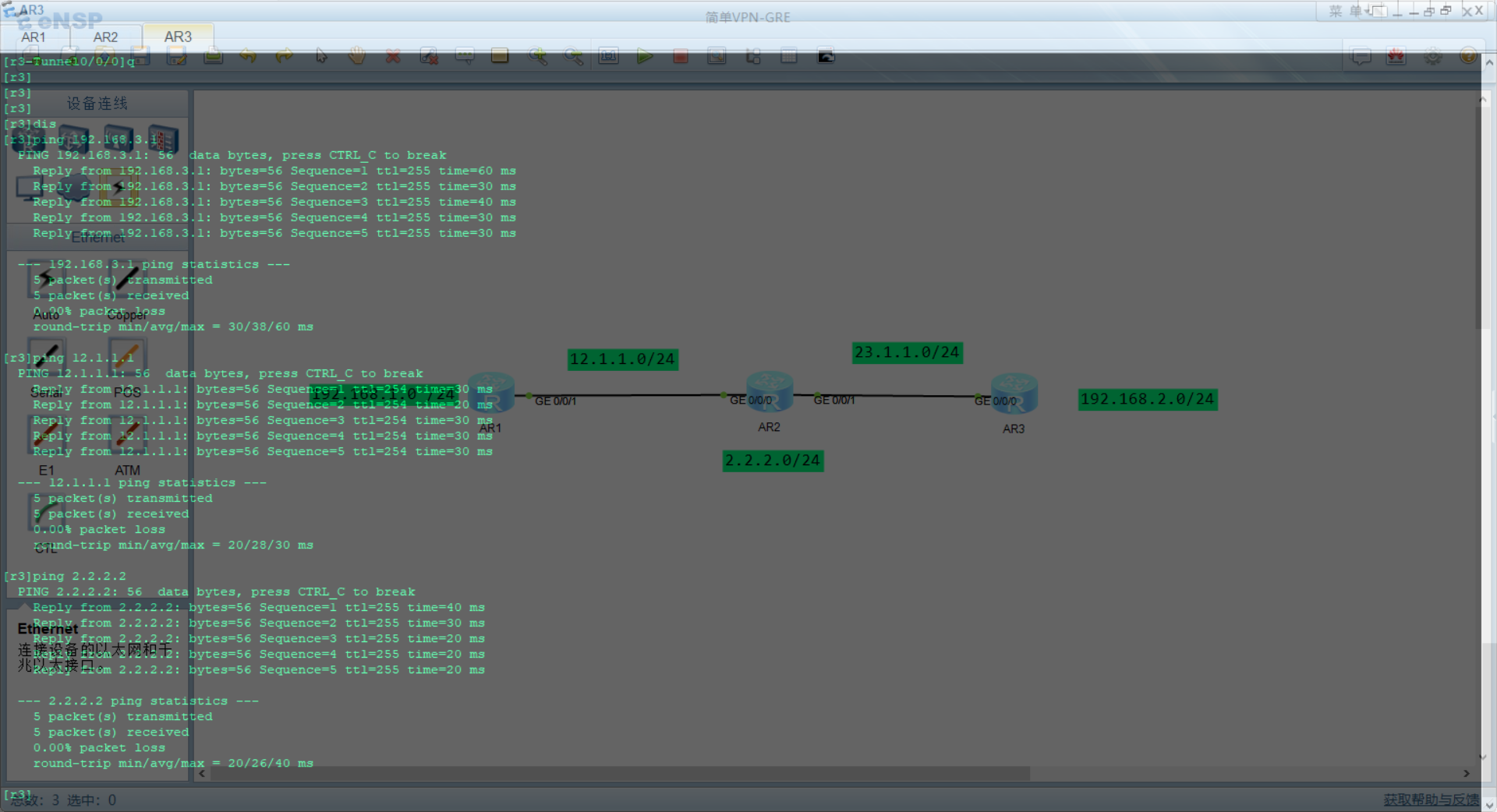Screen dimensions: 1497x812
Task: Click the save-as disk with pencil icon
Action: point(177,56)
